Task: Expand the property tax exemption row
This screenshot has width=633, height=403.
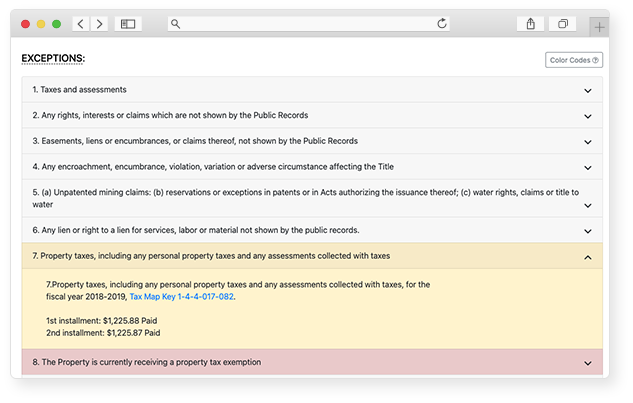Action: coord(588,363)
